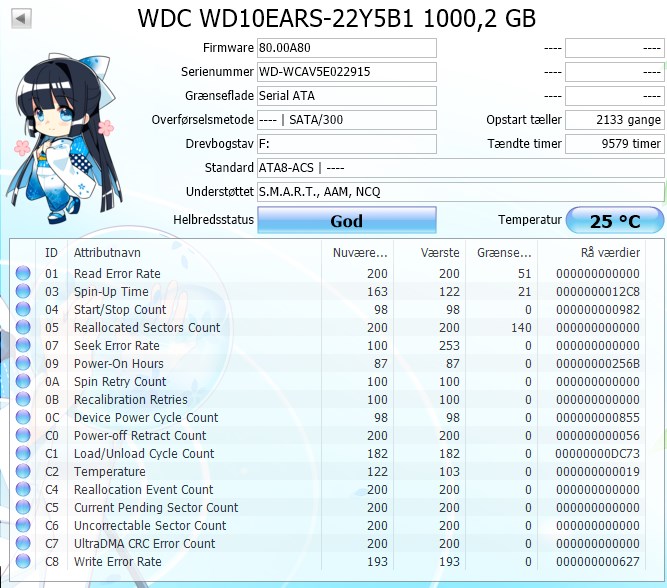Click the Rå værdier column header
667x588 pixels.
pos(591,253)
